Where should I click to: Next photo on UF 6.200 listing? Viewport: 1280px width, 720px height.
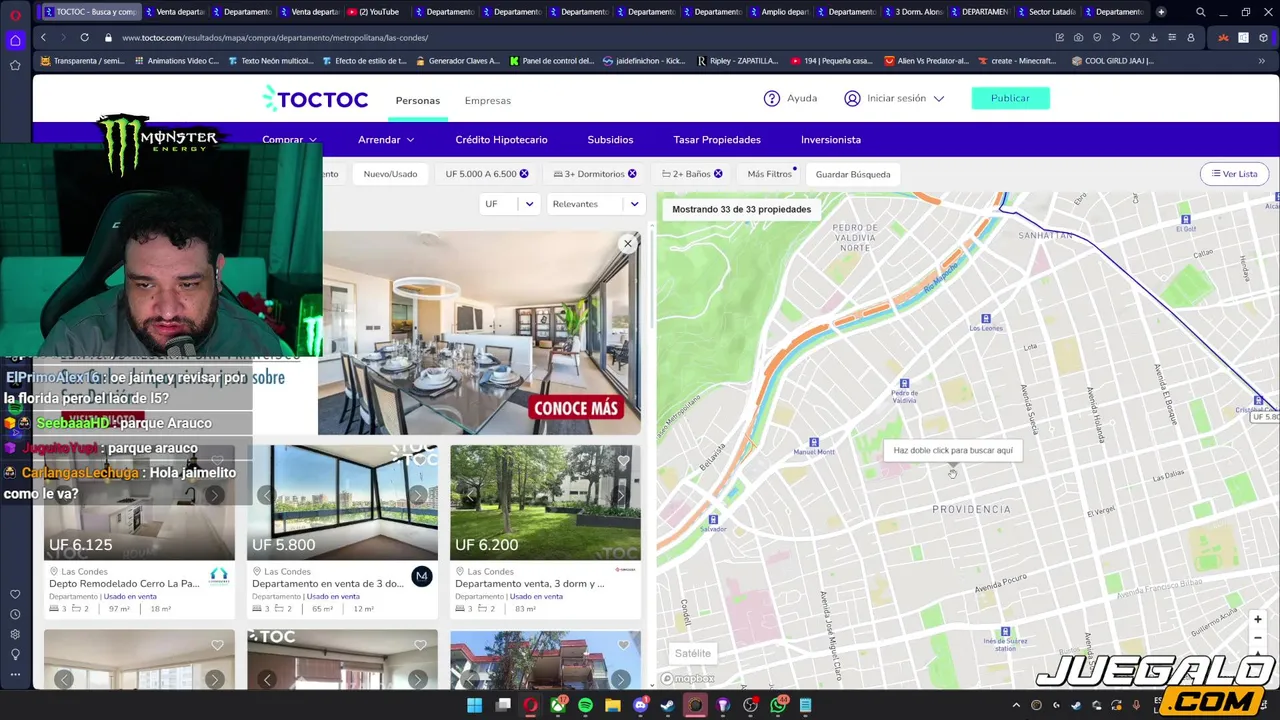pos(621,495)
